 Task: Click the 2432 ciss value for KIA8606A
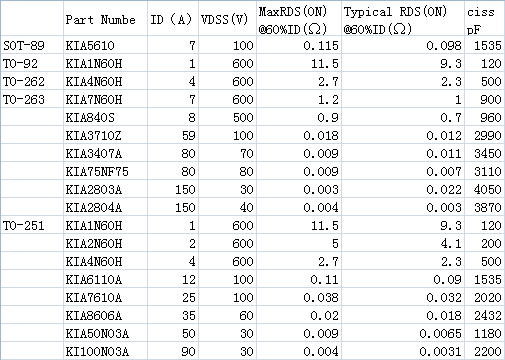484,315
